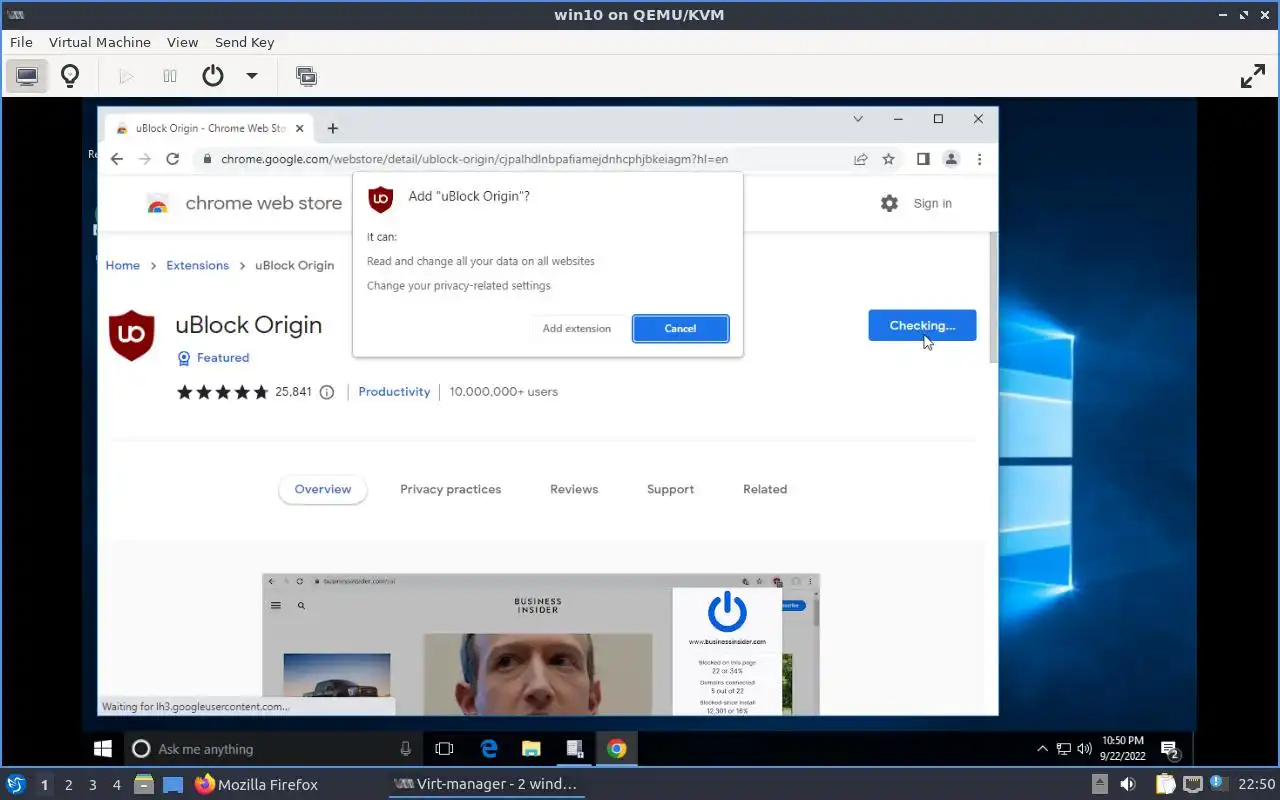The image size is (1280, 800).
Task: Open File Explorer from the taskbar
Action: [531, 748]
